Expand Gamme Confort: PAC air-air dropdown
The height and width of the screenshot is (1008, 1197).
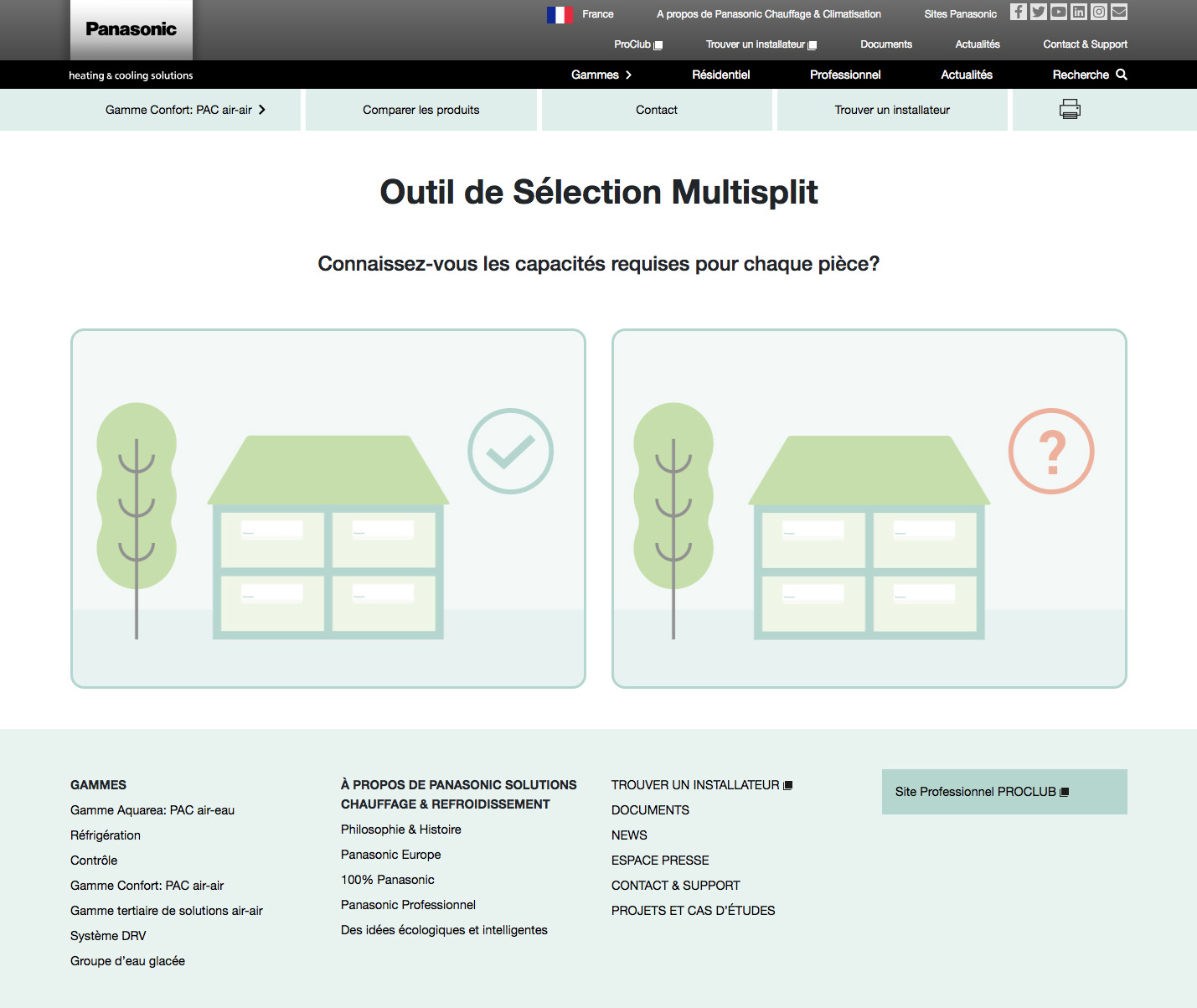point(185,110)
